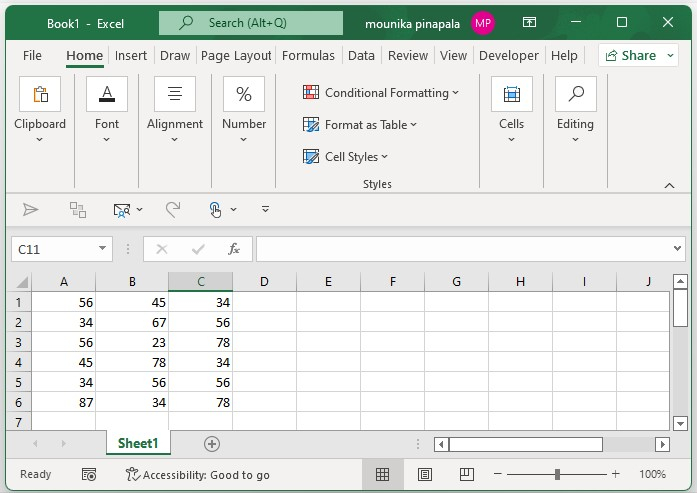Switch to the Insert tab
Screen dimensions: 697x493
tap(131, 56)
